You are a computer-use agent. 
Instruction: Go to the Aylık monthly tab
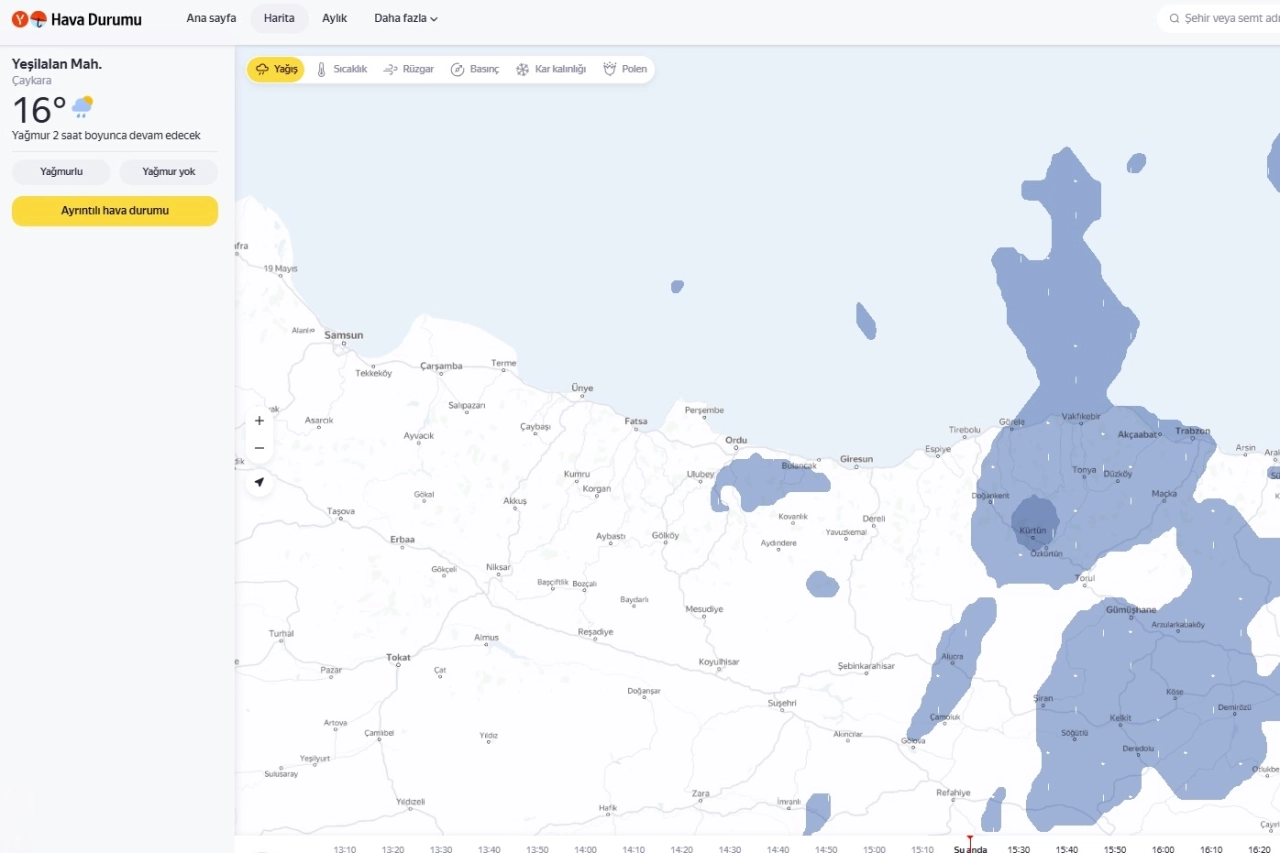point(334,18)
